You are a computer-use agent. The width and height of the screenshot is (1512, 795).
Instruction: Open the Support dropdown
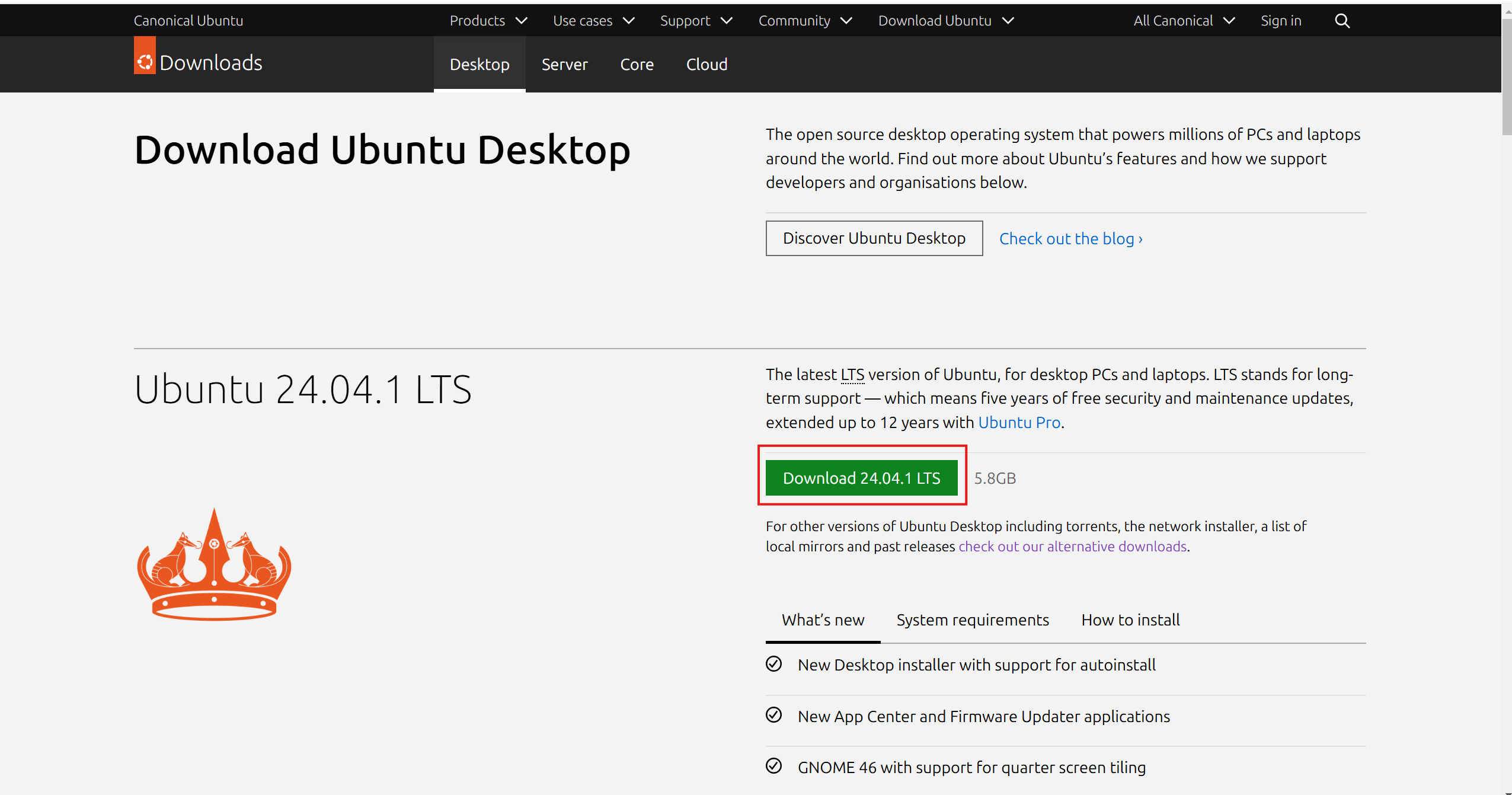pos(696,21)
